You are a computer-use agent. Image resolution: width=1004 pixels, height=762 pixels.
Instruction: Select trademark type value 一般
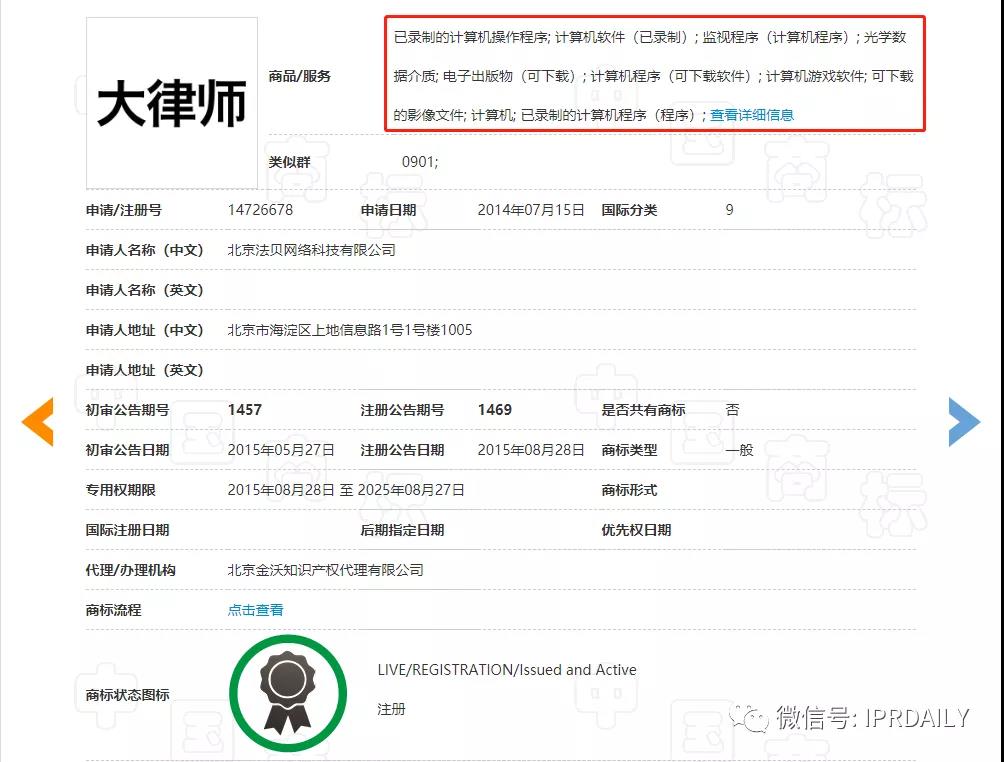coord(740,450)
